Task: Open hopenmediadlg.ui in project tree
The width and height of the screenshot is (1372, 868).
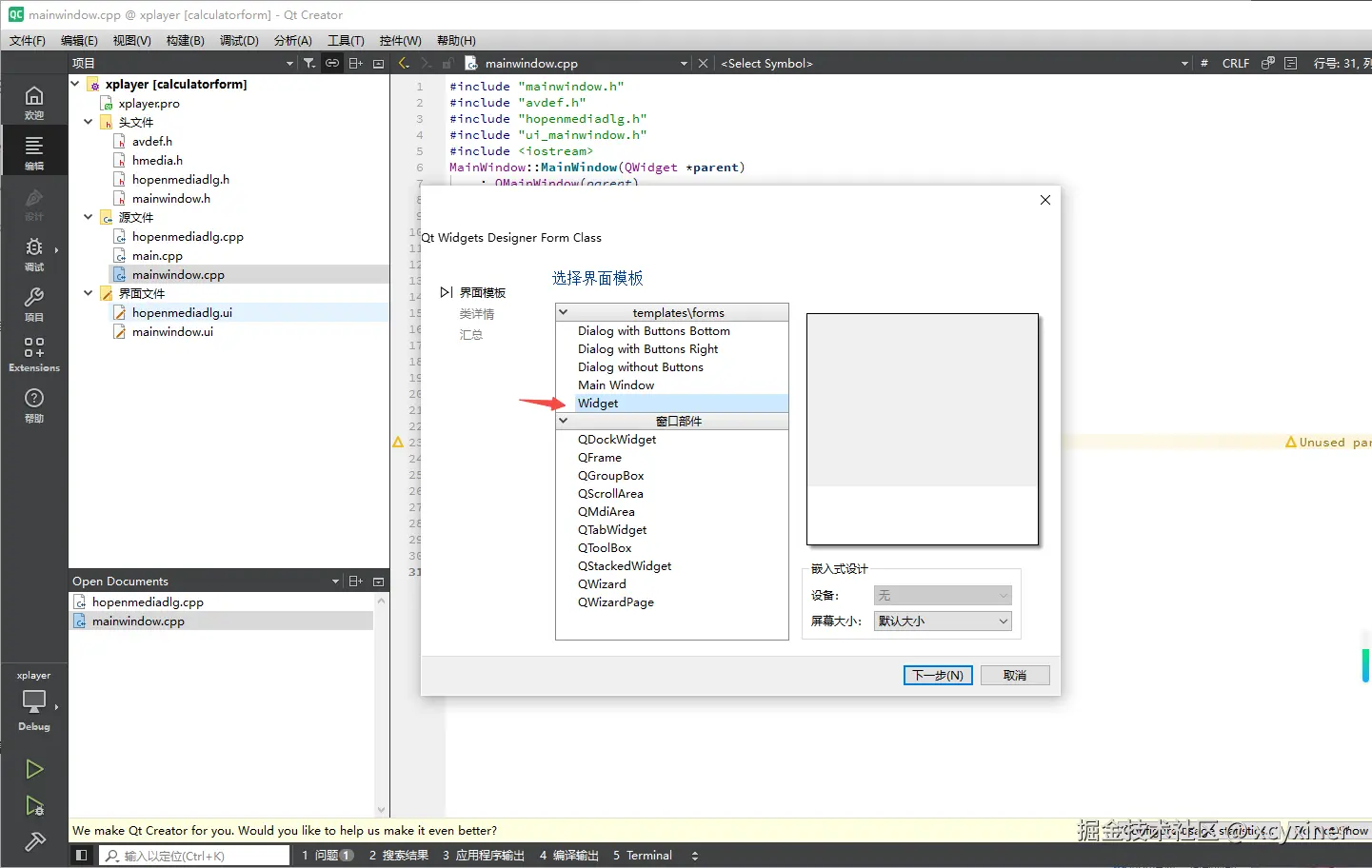Action: pyautogui.click(x=182, y=312)
